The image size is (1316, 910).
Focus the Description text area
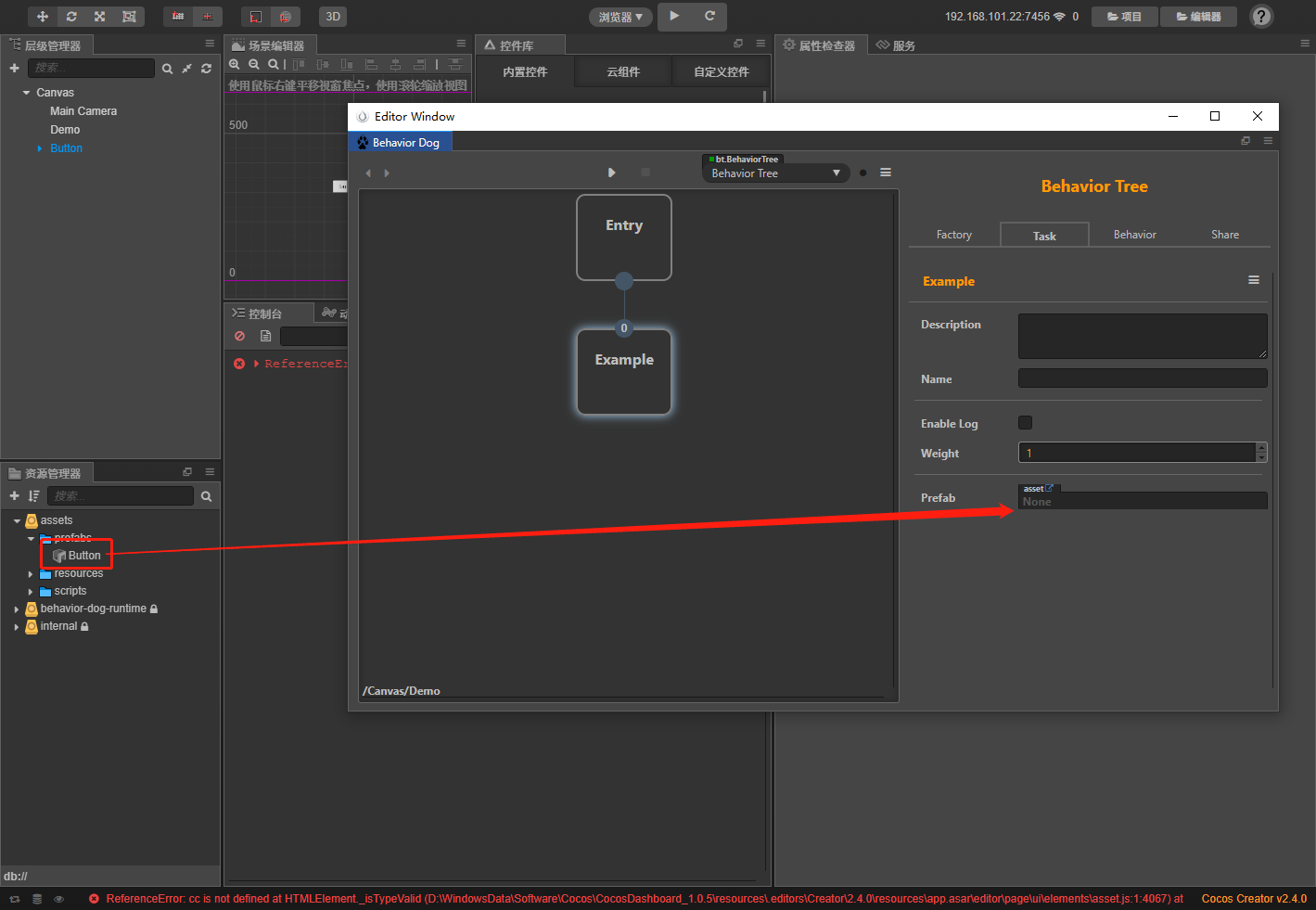click(x=1143, y=336)
